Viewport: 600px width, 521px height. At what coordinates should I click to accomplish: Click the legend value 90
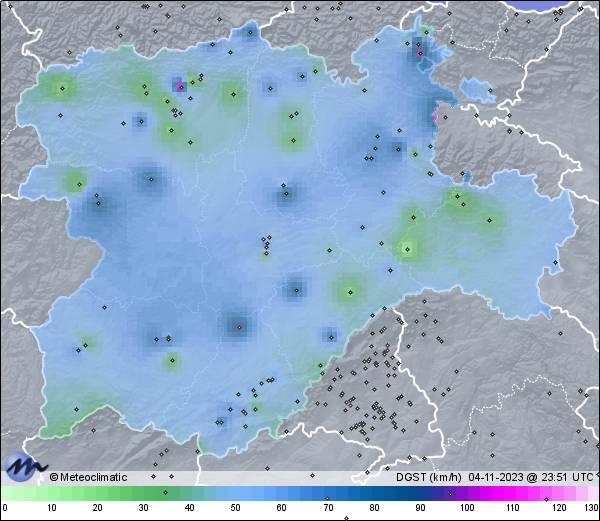(420, 508)
